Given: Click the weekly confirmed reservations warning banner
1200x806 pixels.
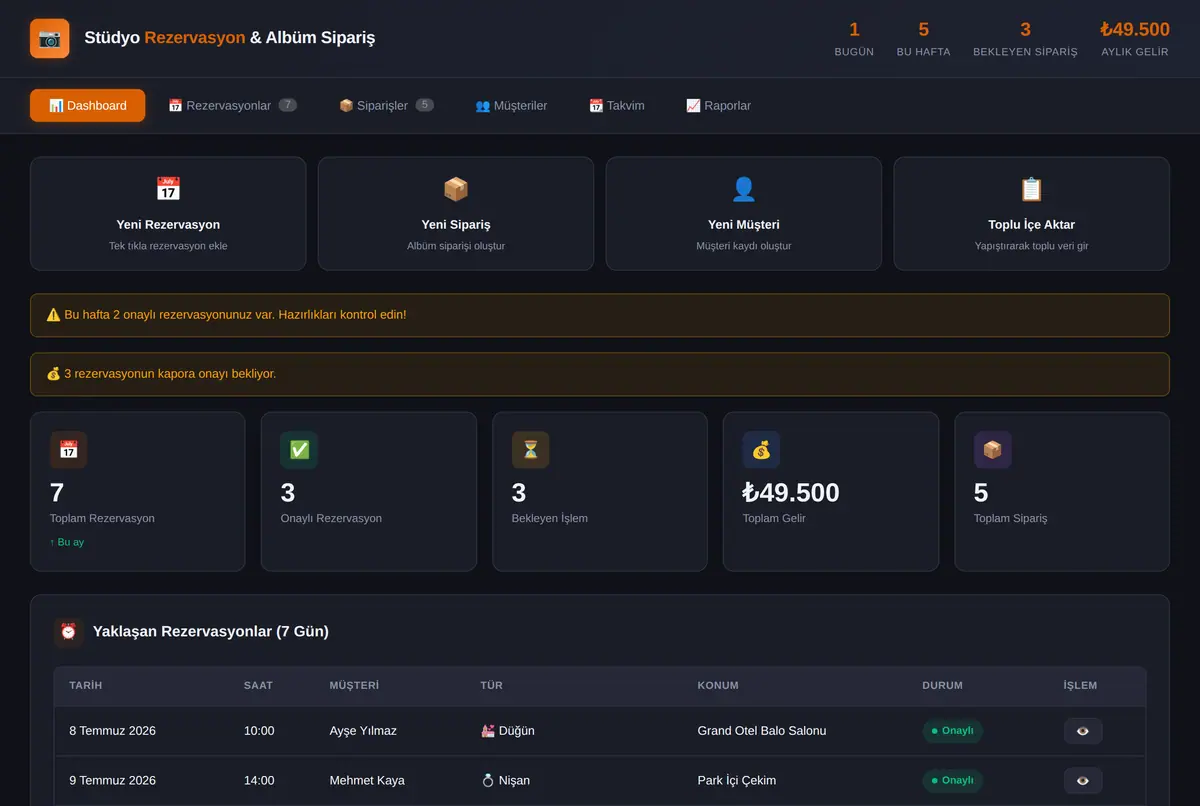Looking at the screenshot, I should (x=600, y=315).
